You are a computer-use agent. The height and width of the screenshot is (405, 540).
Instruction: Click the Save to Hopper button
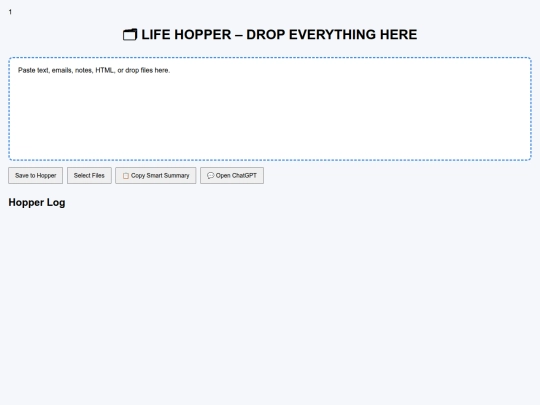35,176
